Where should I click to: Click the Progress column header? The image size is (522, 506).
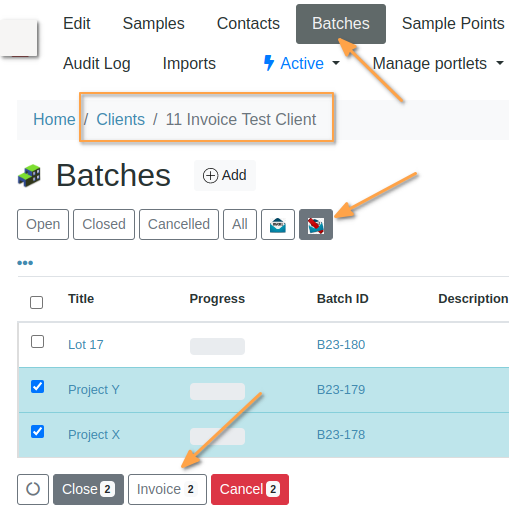tap(217, 299)
